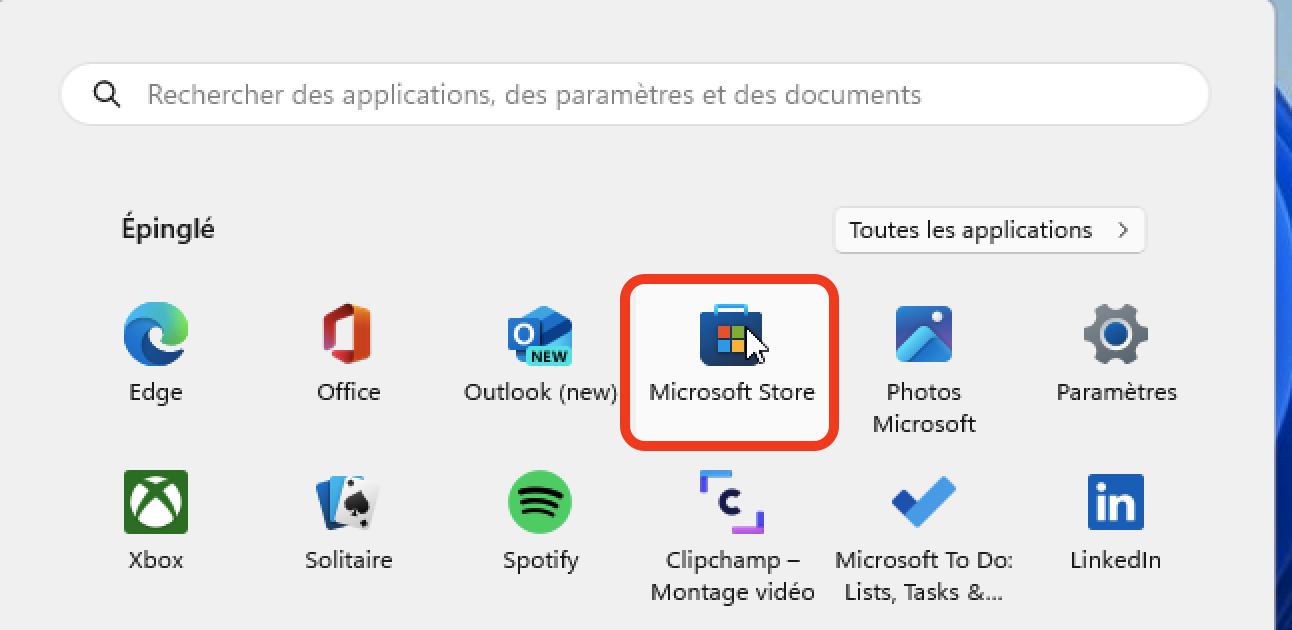Screen dimensions: 1292x630
Task: Open the Microsoft Store shopping bag icon
Action: (731, 334)
